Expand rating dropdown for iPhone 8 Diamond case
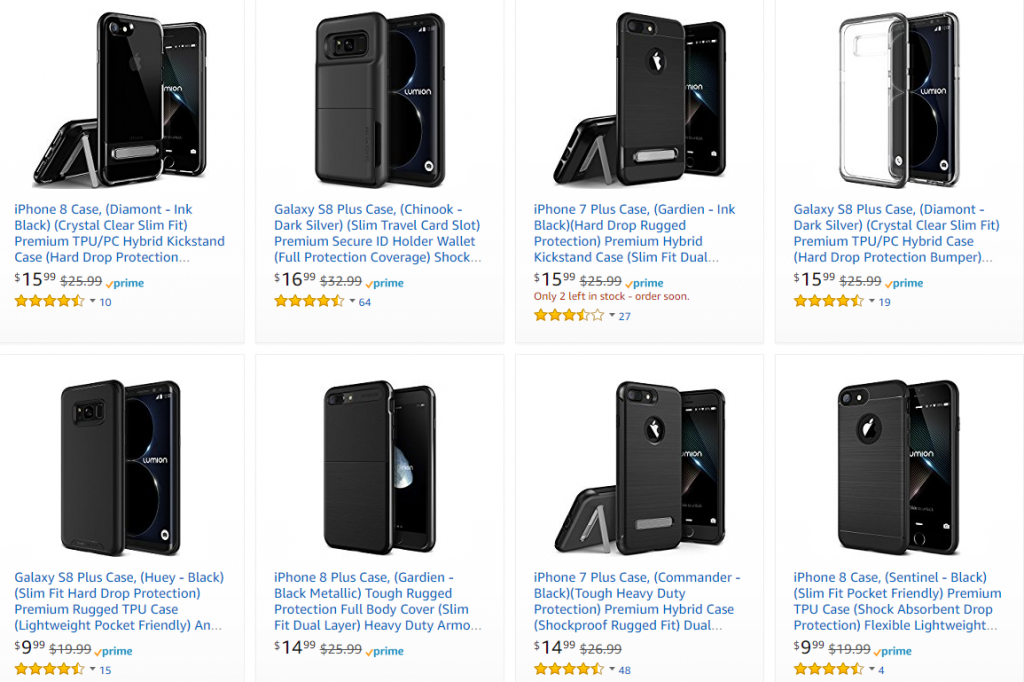 click(x=93, y=301)
